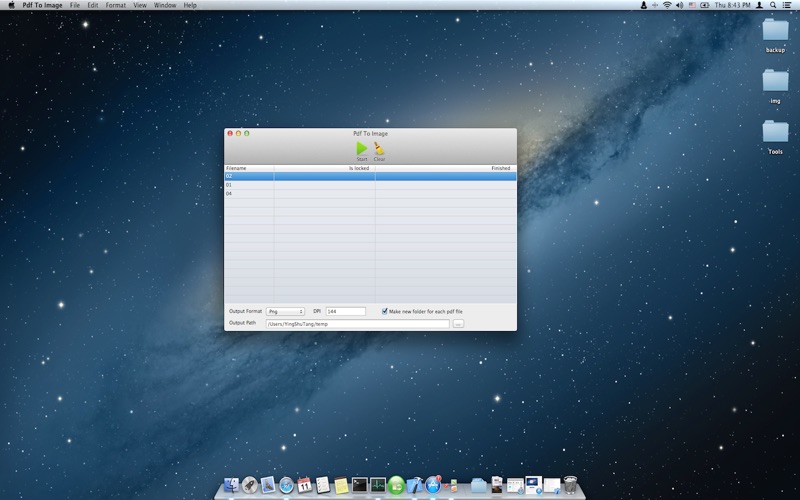Open the volume control in menu bar
This screenshot has height=500, width=800.
[x=679, y=5]
